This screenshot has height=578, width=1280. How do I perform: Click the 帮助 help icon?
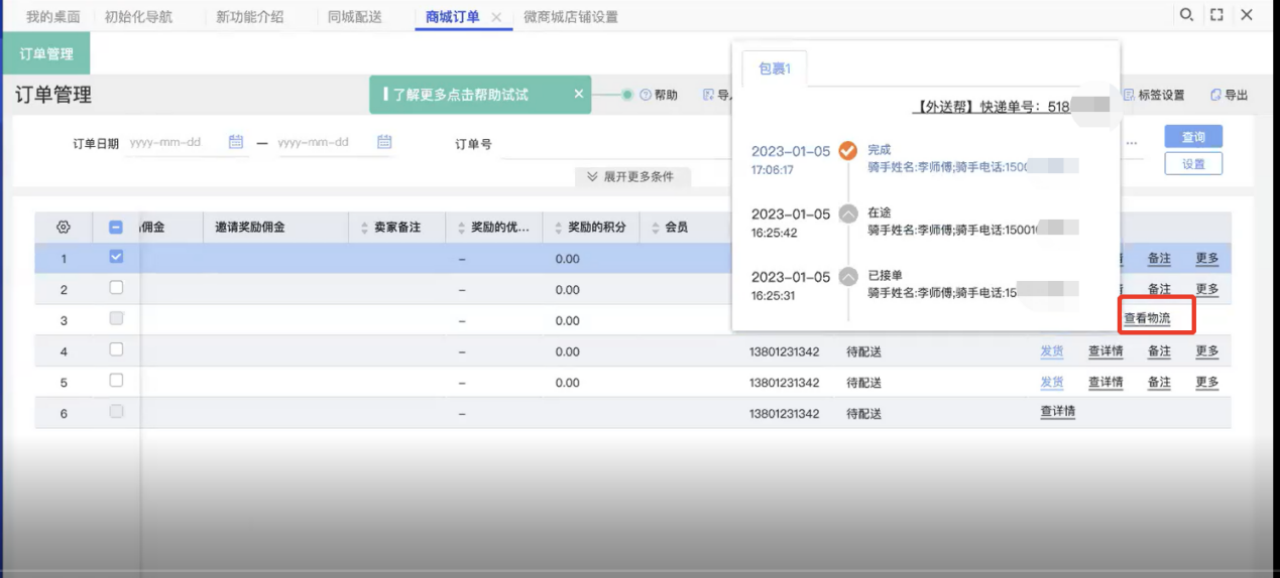(646, 95)
